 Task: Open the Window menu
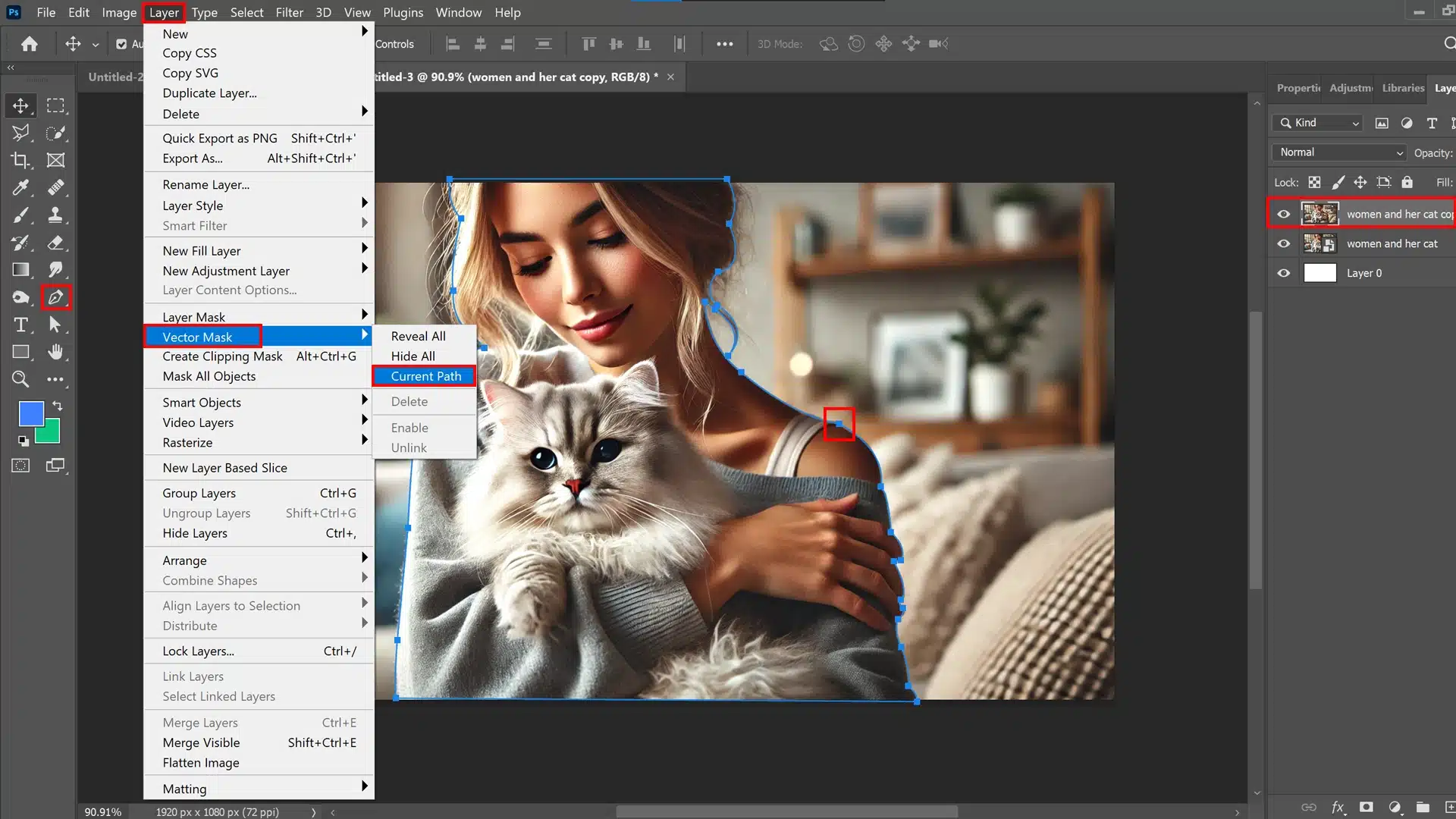(x=459, y=12)
